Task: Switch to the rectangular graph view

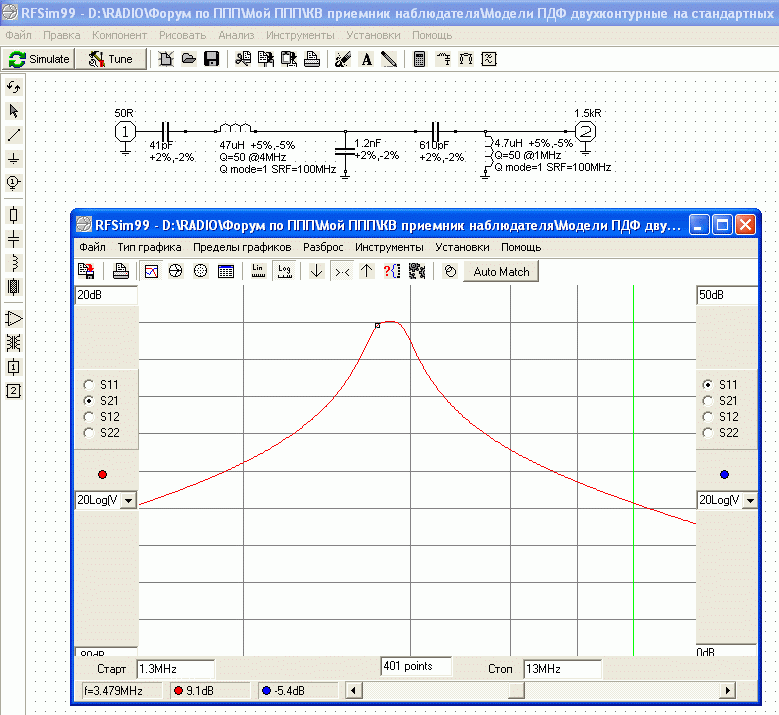Action: [151, 271]
